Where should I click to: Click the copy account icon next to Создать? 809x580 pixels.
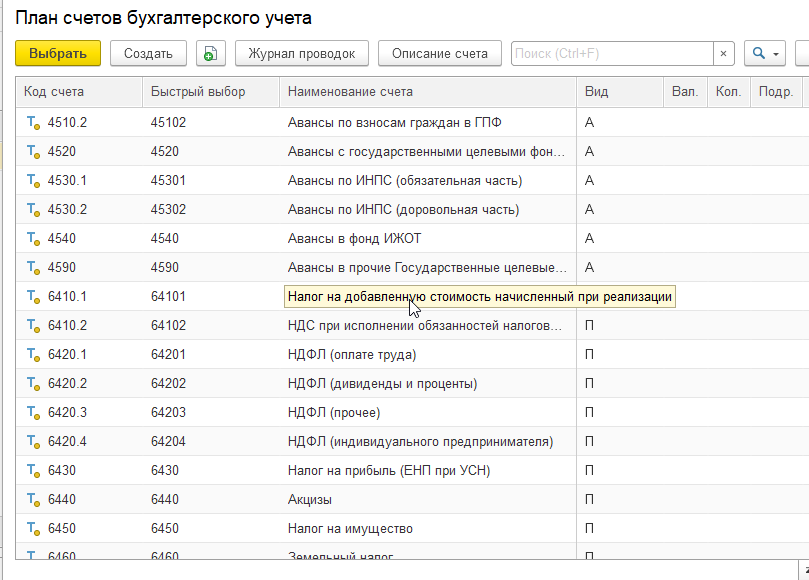(x=211, y=54)
